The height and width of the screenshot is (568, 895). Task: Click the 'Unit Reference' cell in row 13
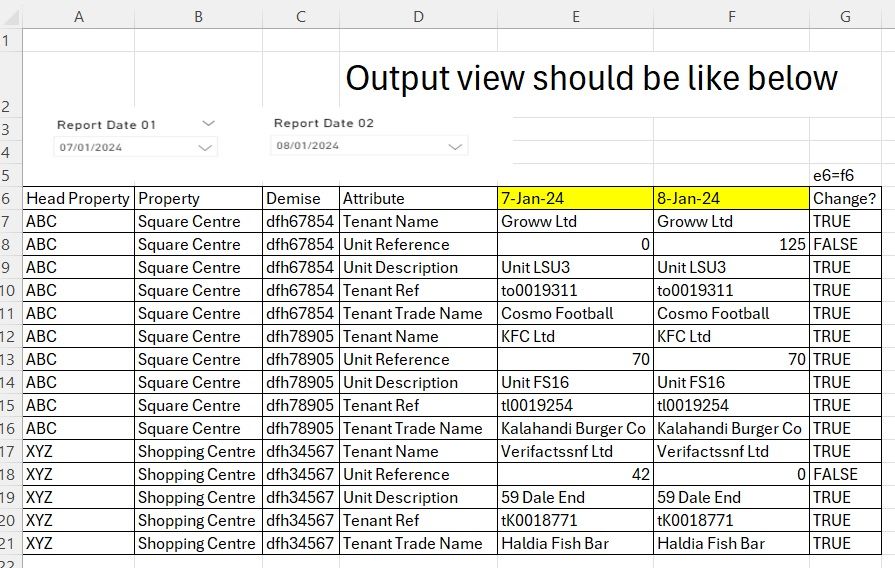point(418,360)
